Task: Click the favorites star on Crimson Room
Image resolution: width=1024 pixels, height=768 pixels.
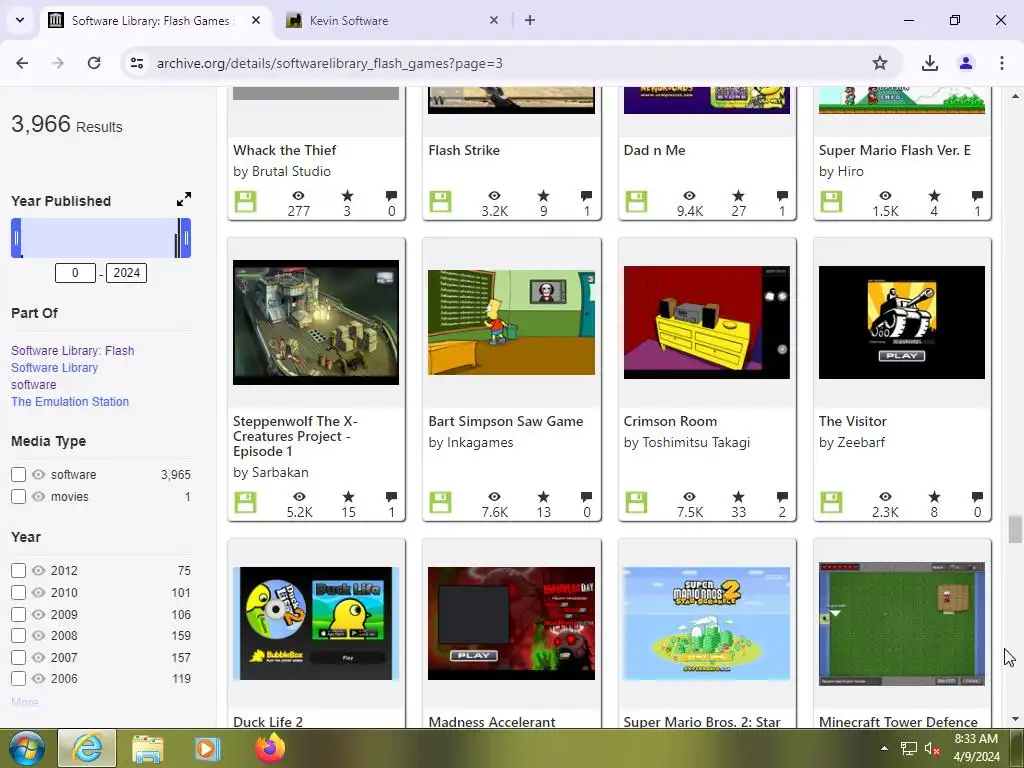Action: pos(738,497)
